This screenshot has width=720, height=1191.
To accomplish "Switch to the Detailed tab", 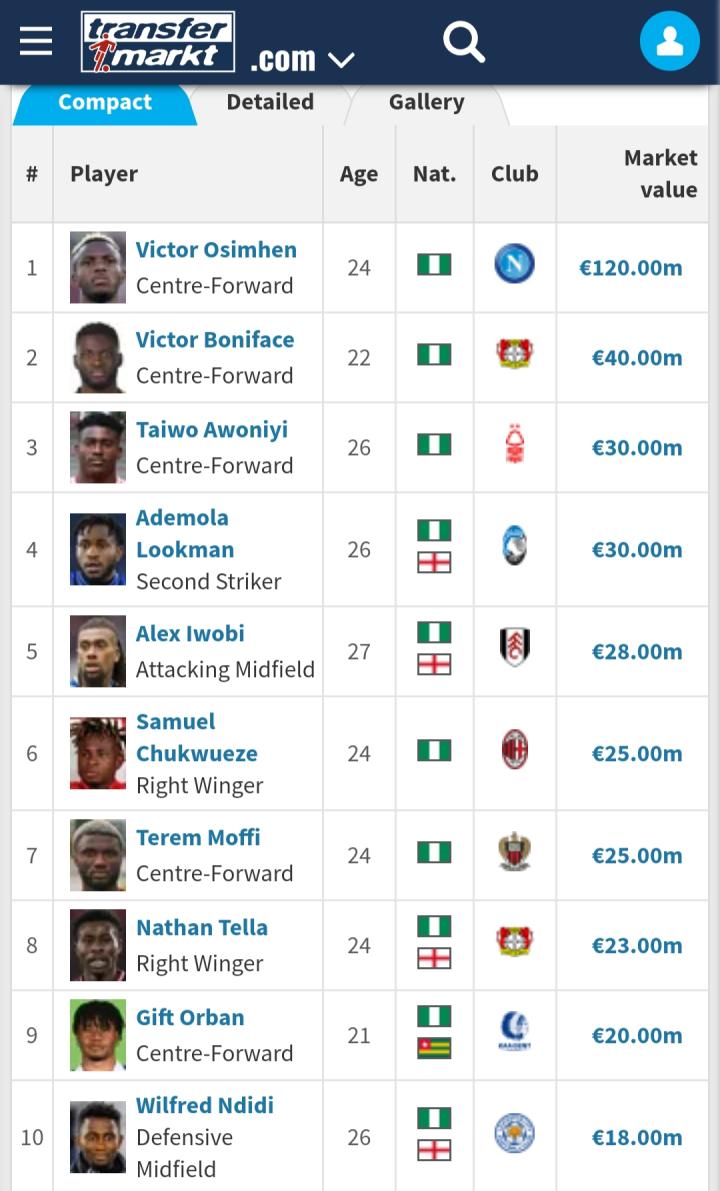I will pyautogui.click(x=270, y=102).
